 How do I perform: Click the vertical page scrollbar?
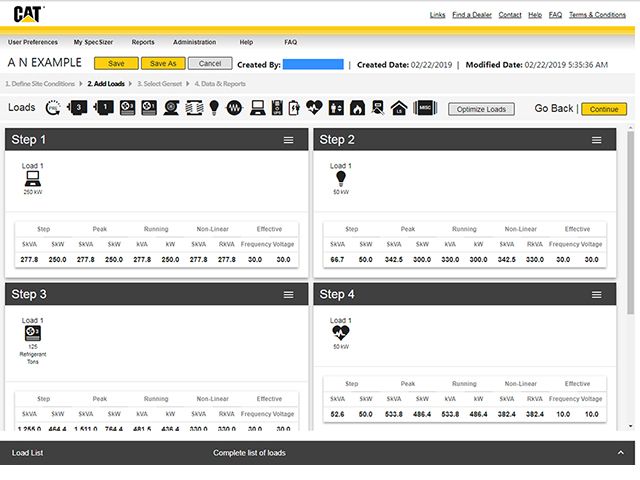(630, 220)
